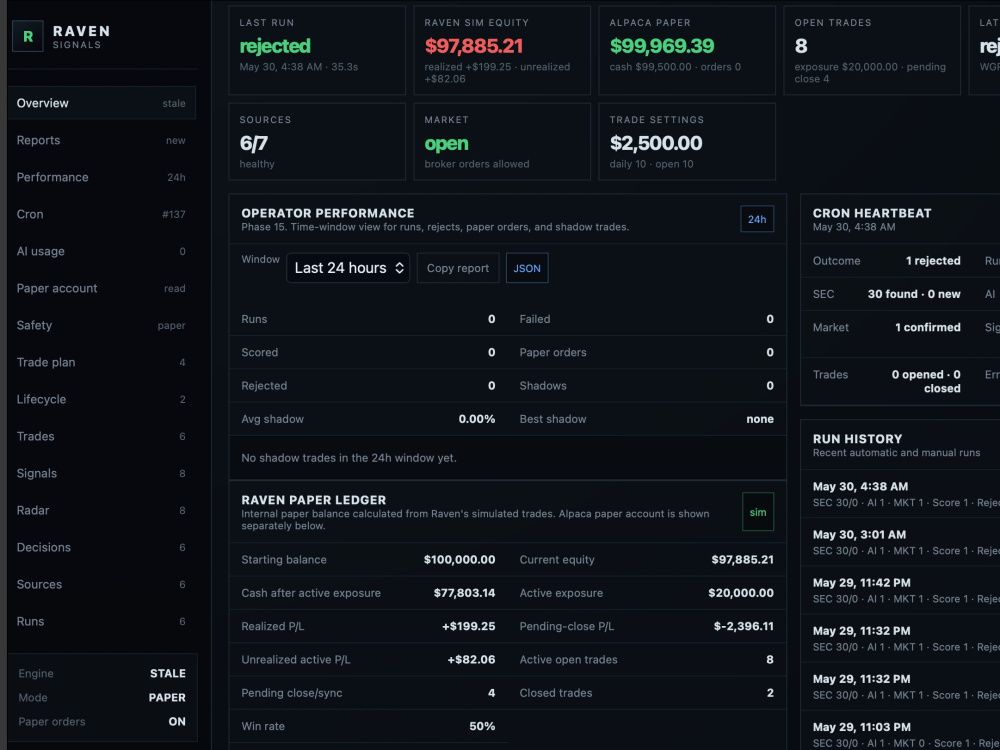Open the Window dropdown showing Last 24 hours
1000x750 pixels.
pos(348,268)
